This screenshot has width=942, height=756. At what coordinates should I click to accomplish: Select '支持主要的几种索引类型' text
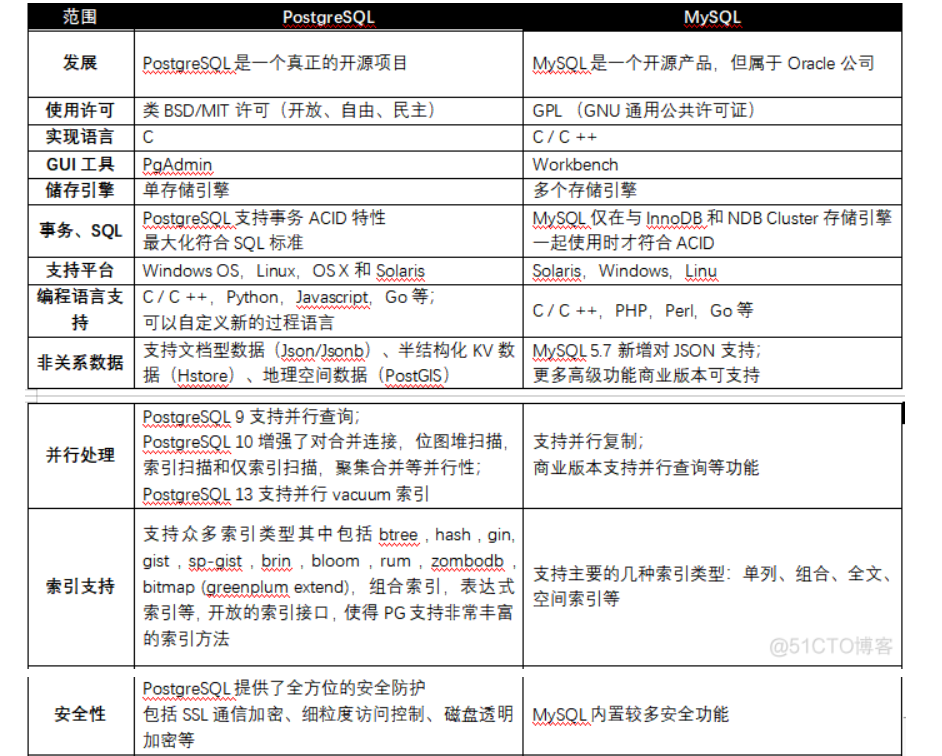point(629,574)
